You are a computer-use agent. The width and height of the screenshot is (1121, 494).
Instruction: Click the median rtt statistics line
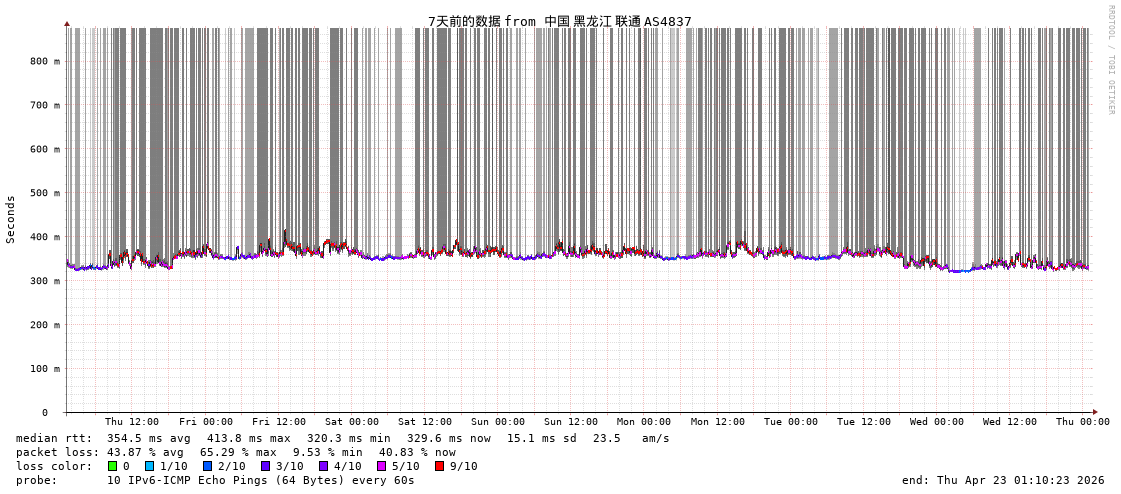342,438
